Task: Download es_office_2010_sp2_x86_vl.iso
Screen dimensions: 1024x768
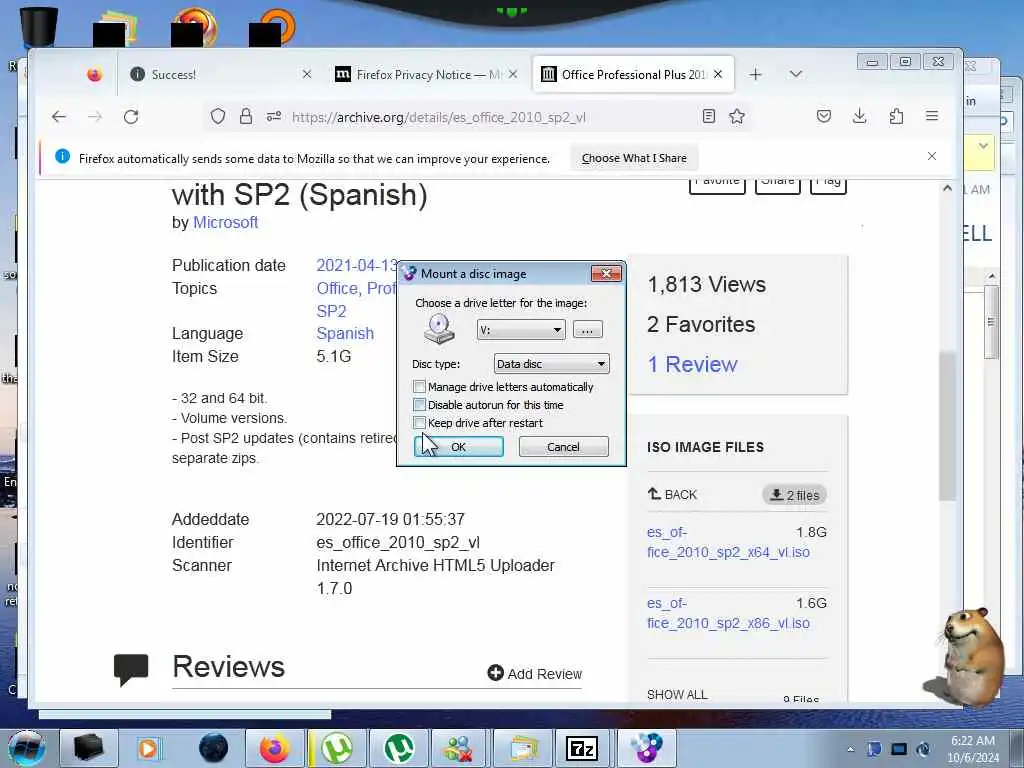Action: 728,613
